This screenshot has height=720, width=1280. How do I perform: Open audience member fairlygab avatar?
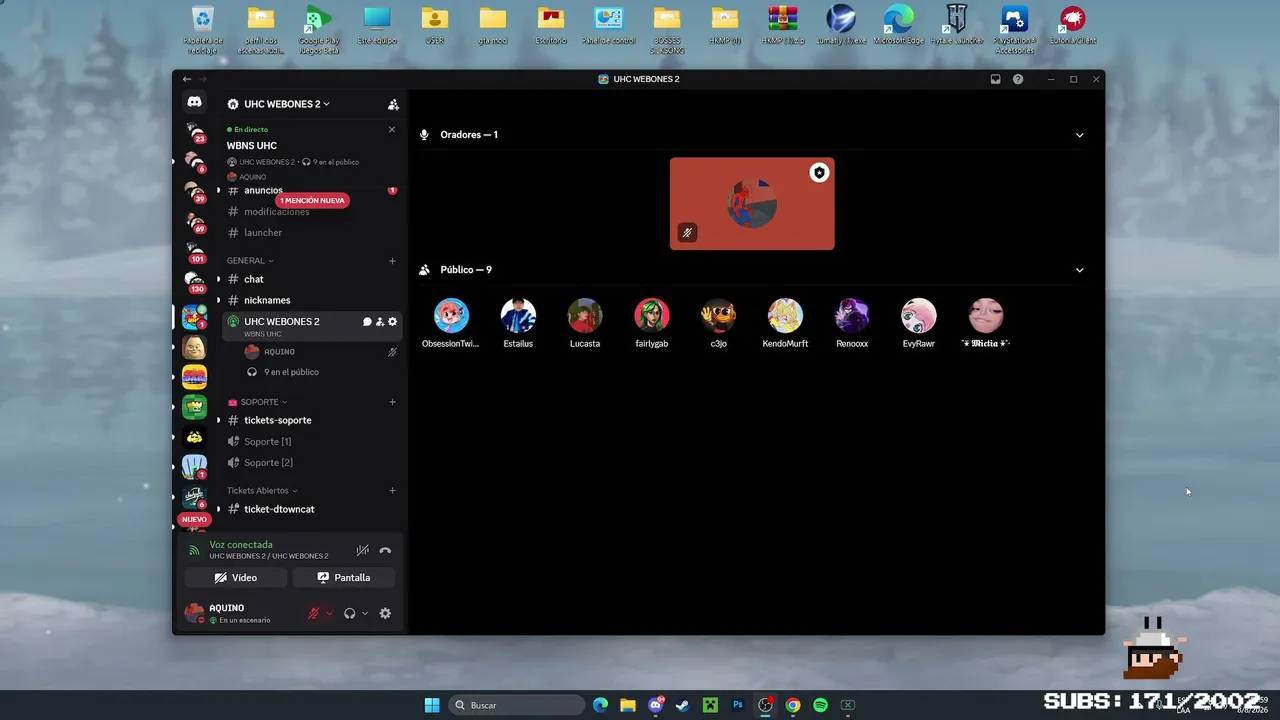point(652,316)
